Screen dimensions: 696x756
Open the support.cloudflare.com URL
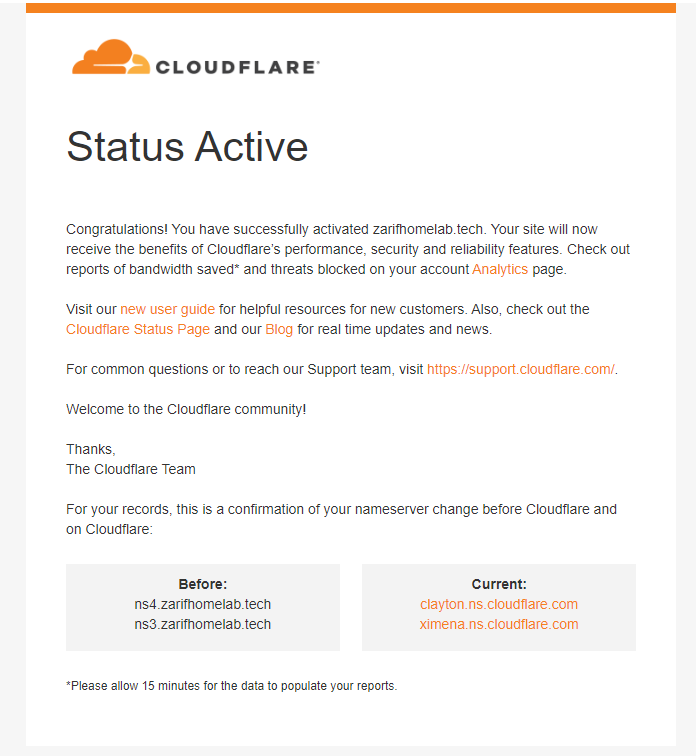point(520,369)
